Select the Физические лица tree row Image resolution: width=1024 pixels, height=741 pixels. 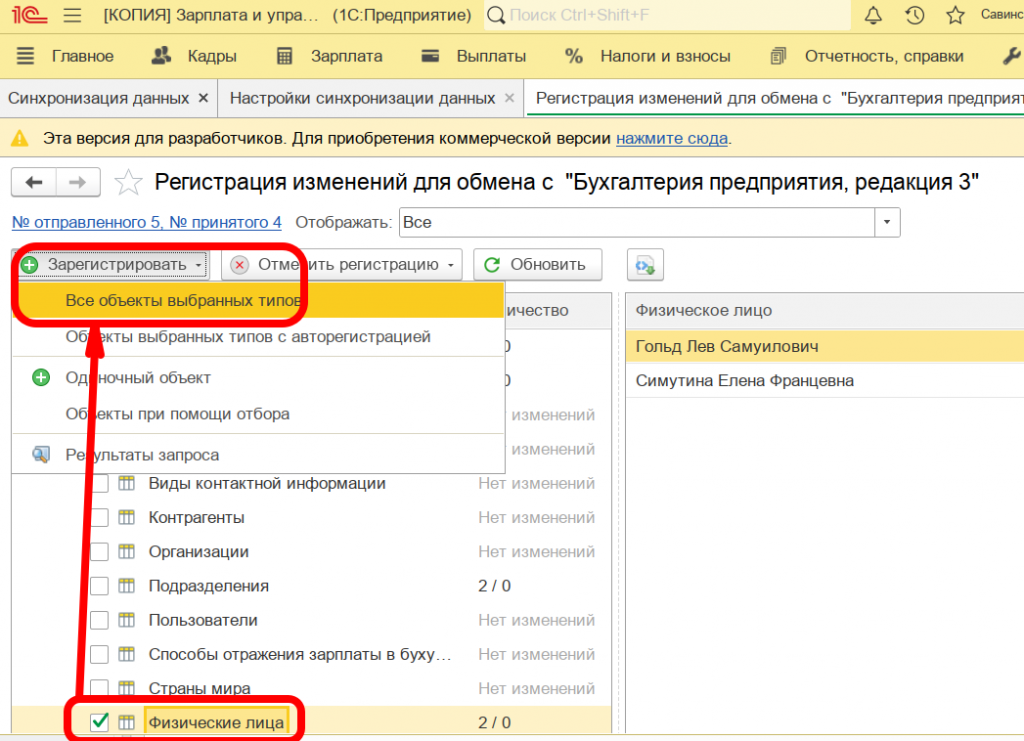(312, 722)
